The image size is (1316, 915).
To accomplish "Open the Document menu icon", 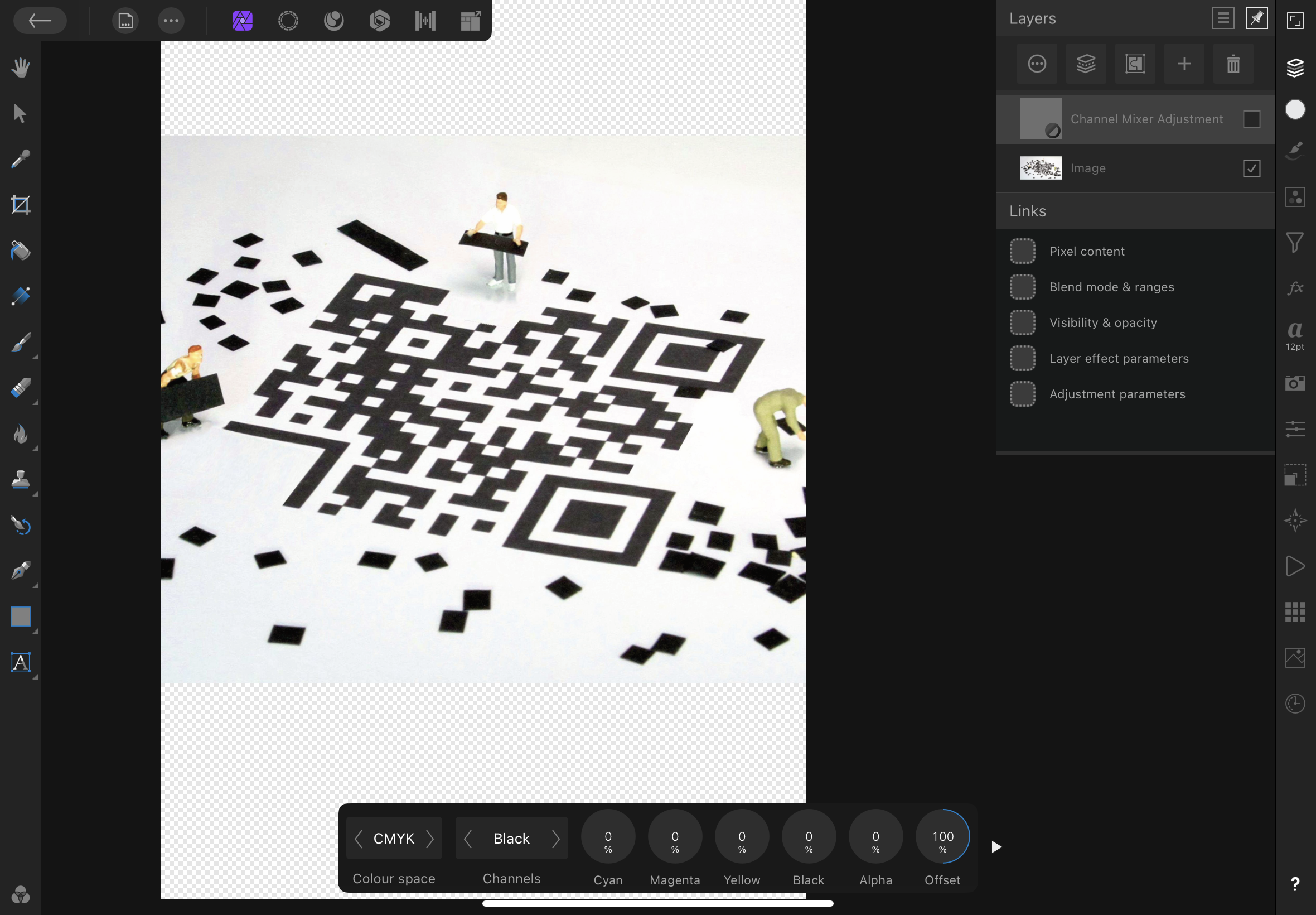I will pos(125,21).
